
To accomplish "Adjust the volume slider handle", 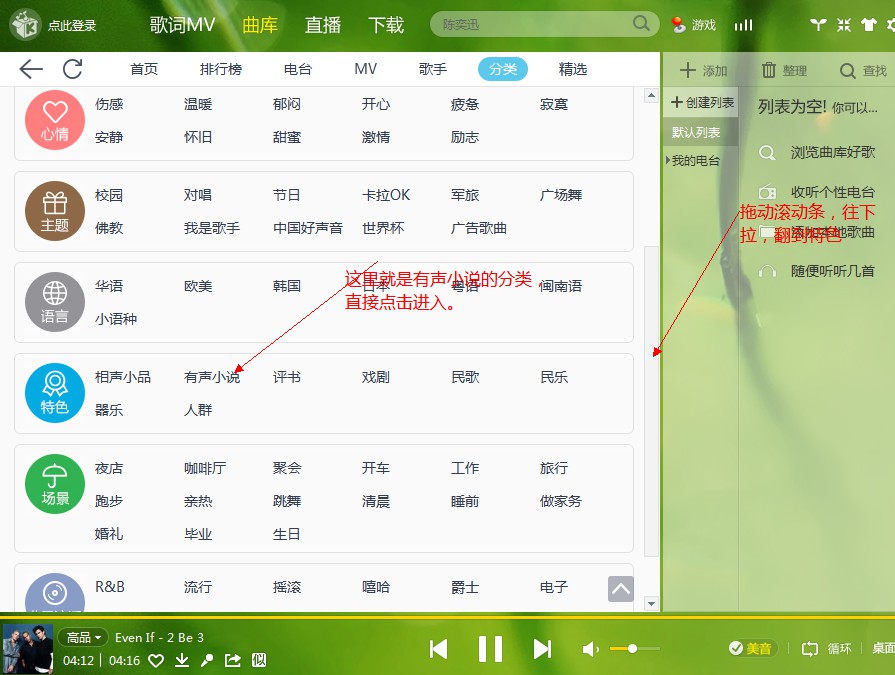I will click(x=632, y=649).
